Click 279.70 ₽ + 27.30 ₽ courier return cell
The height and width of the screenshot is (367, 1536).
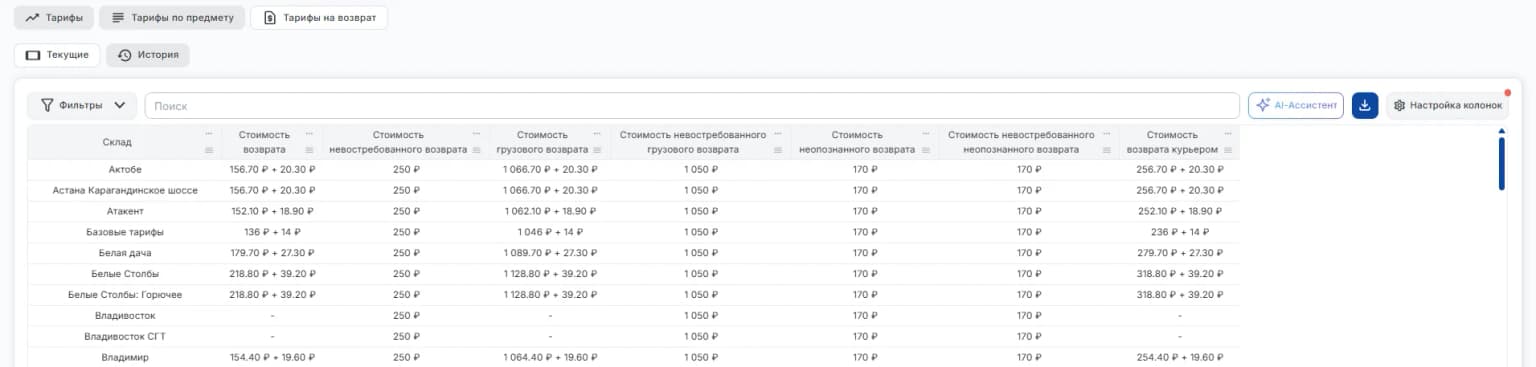click(x=1180, y=253)
